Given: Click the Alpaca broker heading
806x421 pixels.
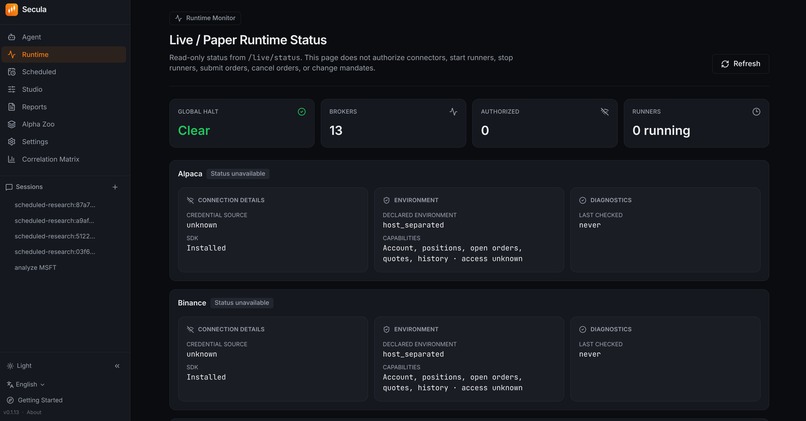Looking at the screenshot, I should click(190, 174).
